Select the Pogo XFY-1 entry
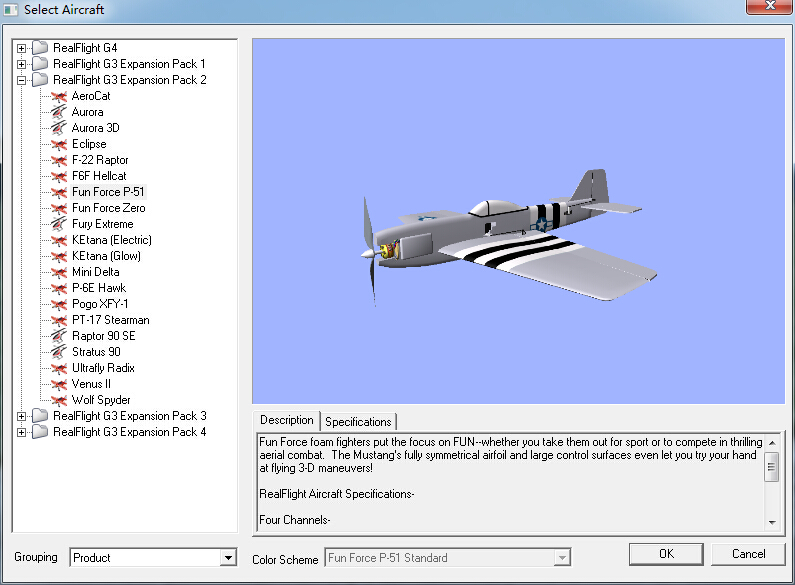Screen dimensions: 795x585 (x=100, y=304)
